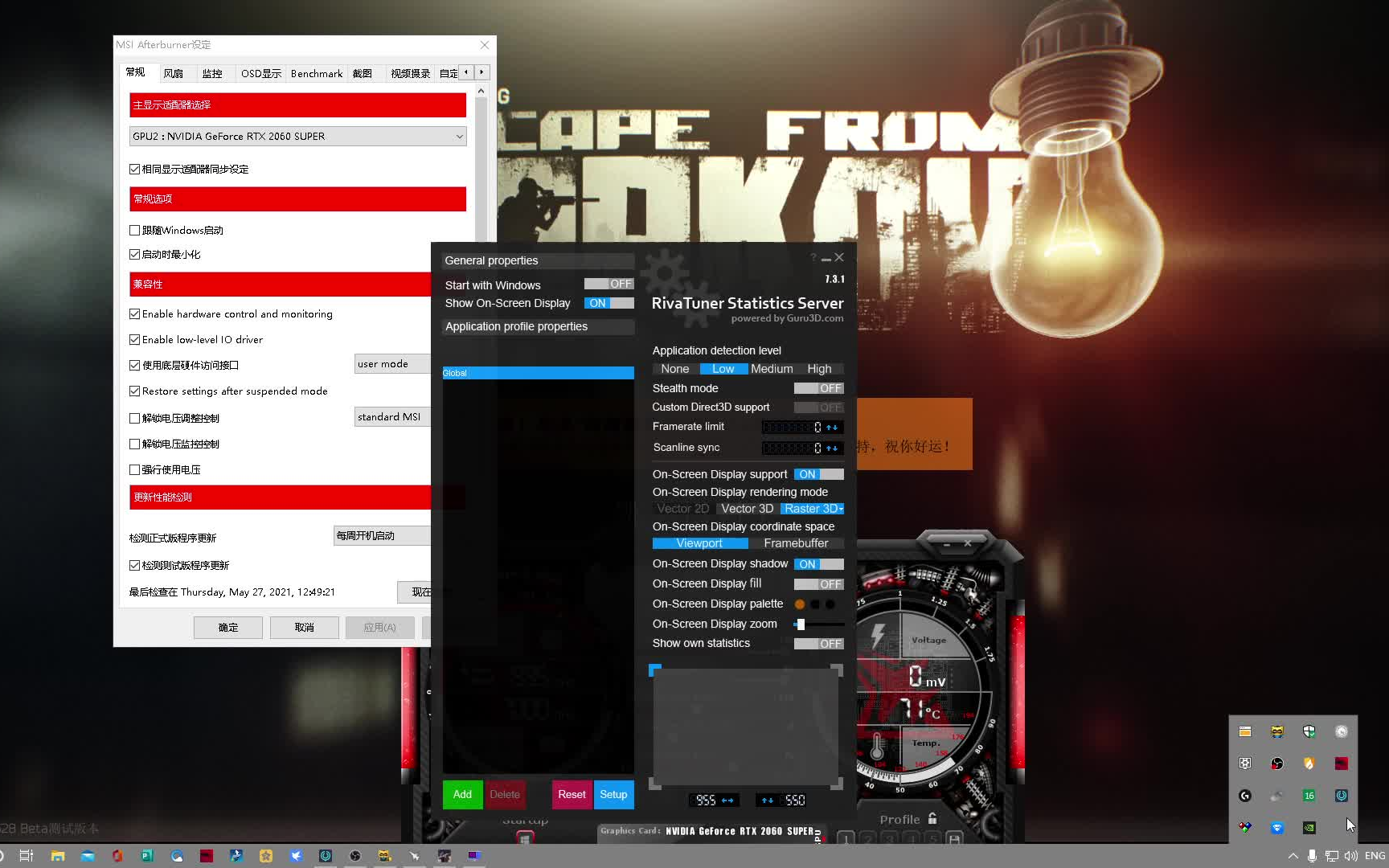The image size is (1389, 868).
Task: Open Microsoft Office taskbar icon
Action: point(117,856)
